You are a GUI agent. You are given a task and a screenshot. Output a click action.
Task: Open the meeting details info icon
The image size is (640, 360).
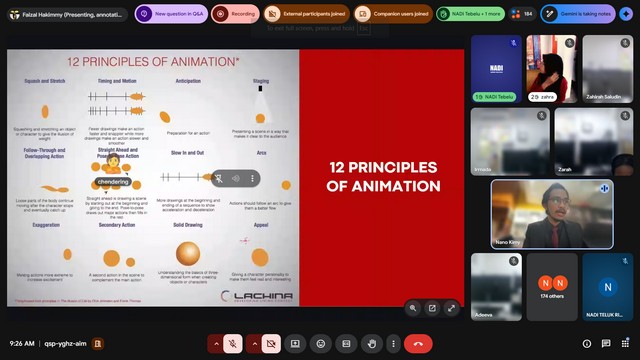(587, 344)
